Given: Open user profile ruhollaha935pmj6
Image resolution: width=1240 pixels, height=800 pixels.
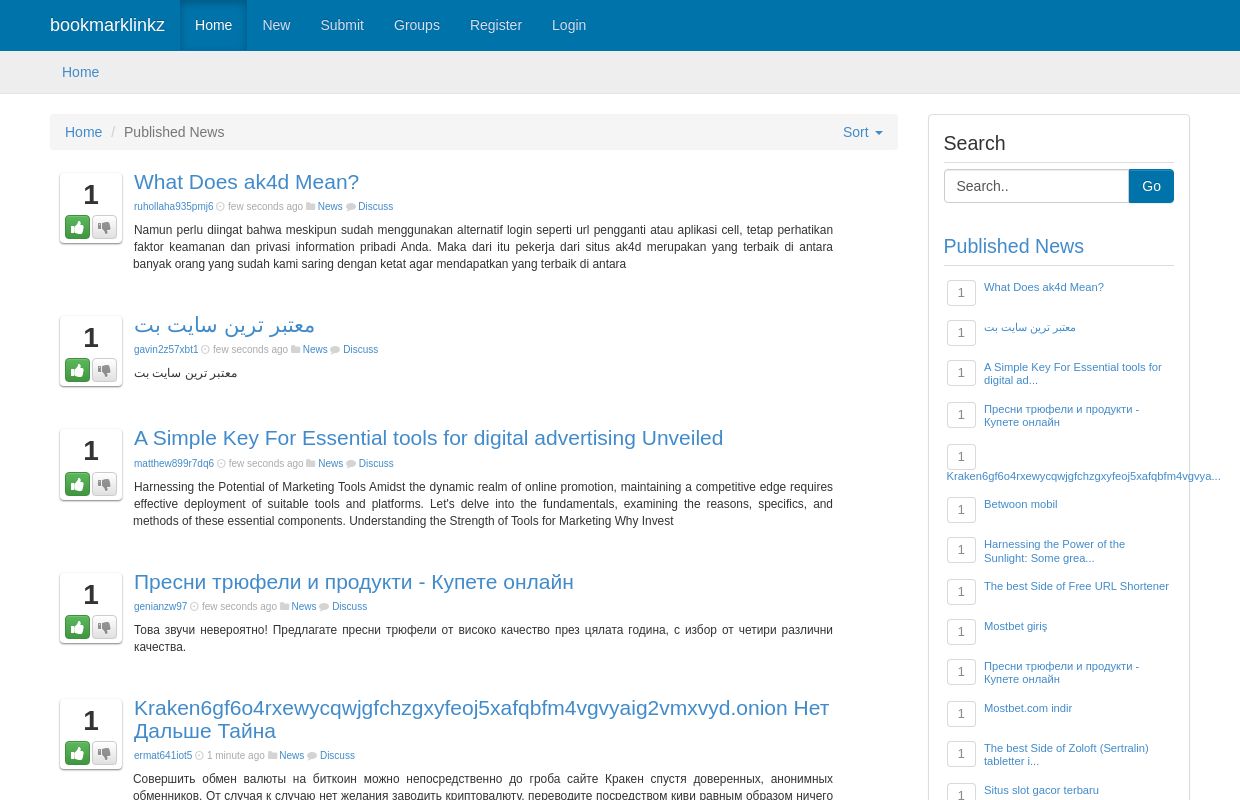Looking at the screenshot, I should pyautogui.click(x=173, y=206).
